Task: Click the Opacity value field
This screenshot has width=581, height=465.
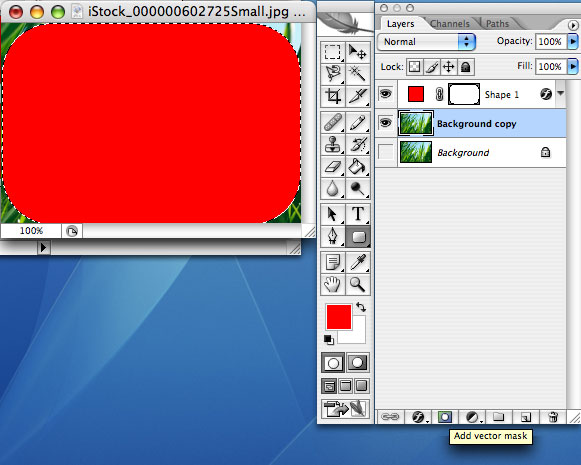Action: point(551,41)
